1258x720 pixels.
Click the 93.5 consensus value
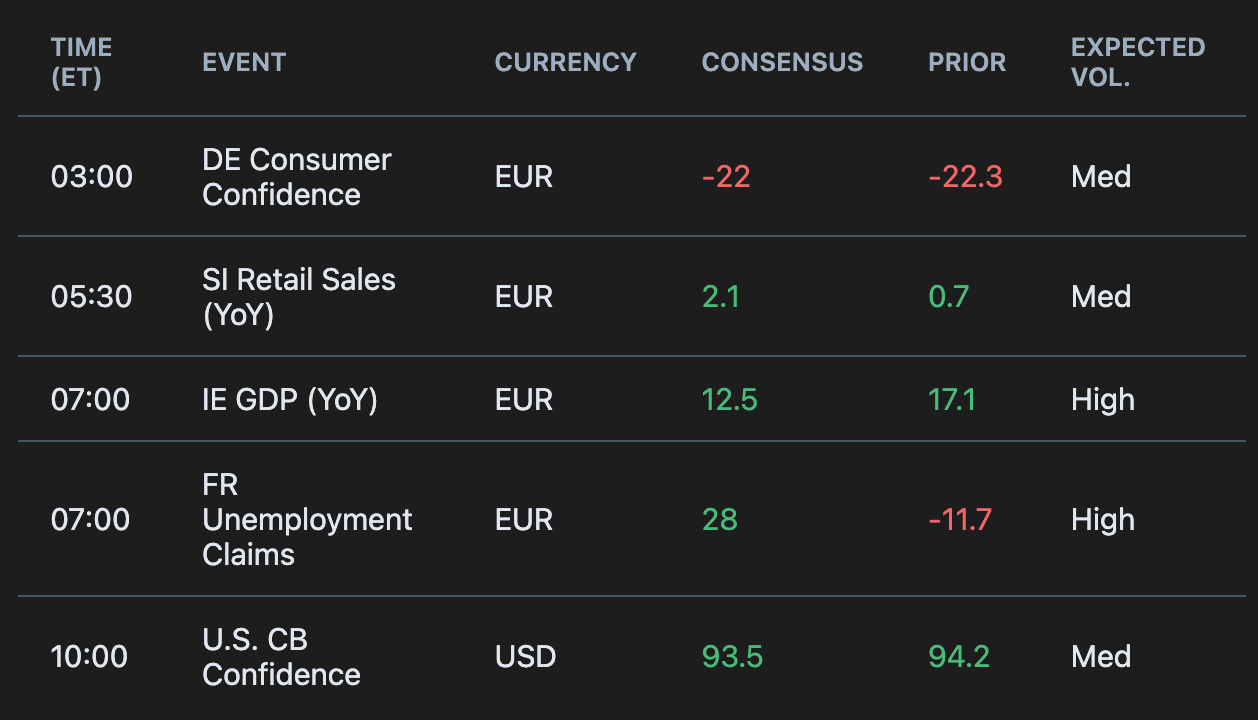point(732,657)
